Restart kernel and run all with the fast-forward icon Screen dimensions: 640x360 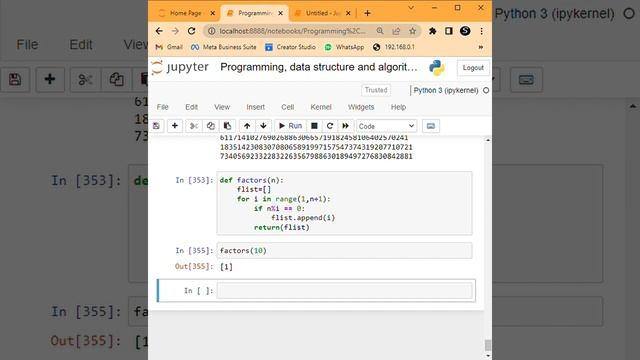point(345,126)
